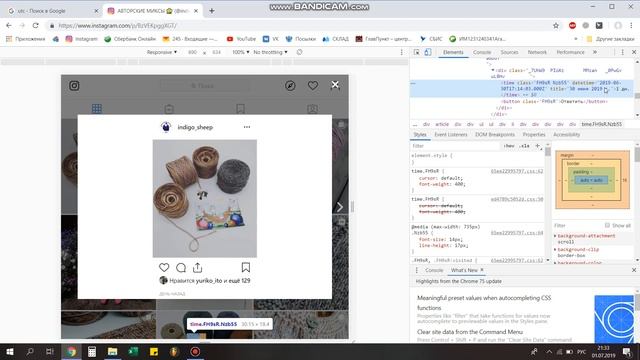This screenshot has height=360, width=640.
Task: Open the Excel taskbar icon
Action: (133, 351)
